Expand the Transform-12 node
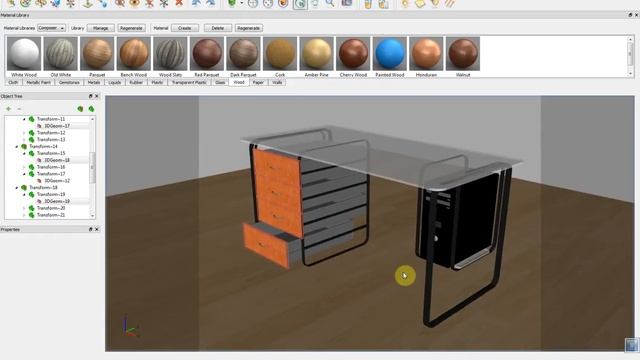Screen dimensions: 640x360 [x=24, y=133]
